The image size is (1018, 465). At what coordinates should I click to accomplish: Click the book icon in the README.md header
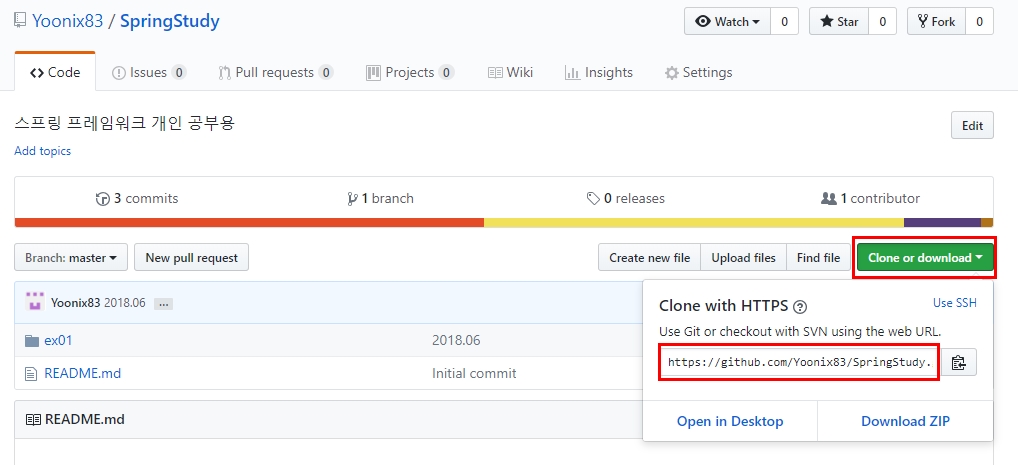[32, 420]
